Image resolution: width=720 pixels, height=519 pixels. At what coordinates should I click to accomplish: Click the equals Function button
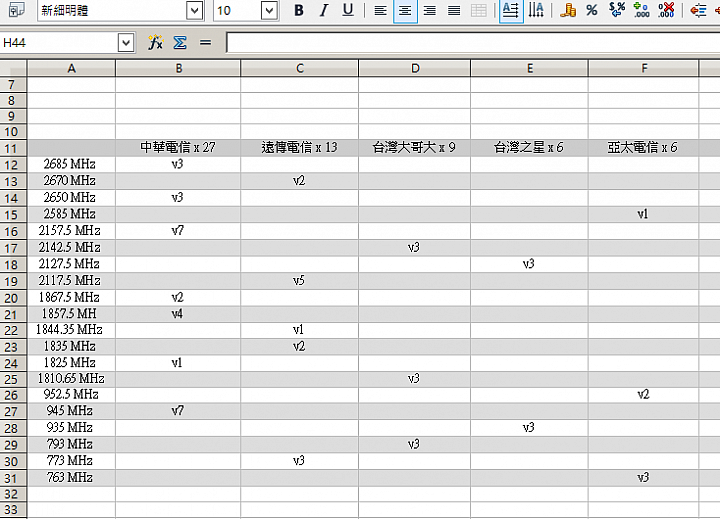point(205,43)
